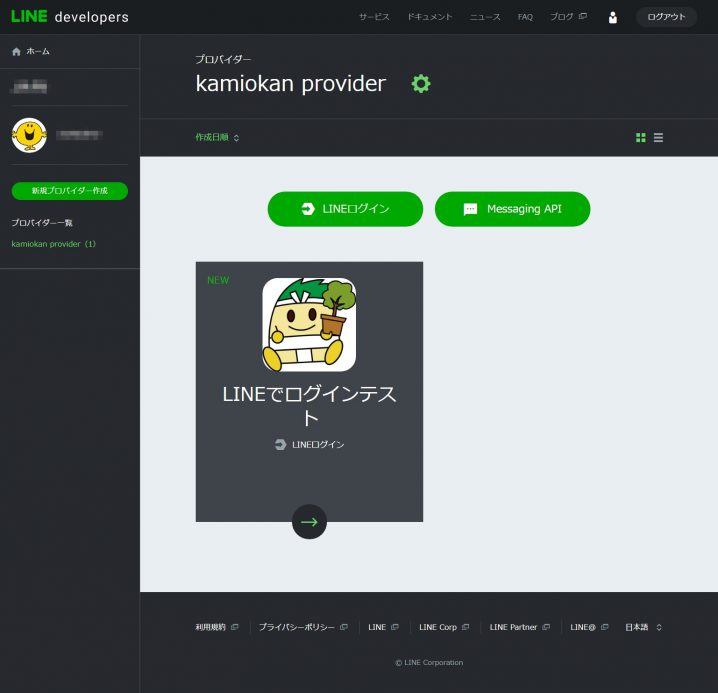Screen dimensions: 718x693
Task: Open the サービス menu
Action: pos(374,17)
